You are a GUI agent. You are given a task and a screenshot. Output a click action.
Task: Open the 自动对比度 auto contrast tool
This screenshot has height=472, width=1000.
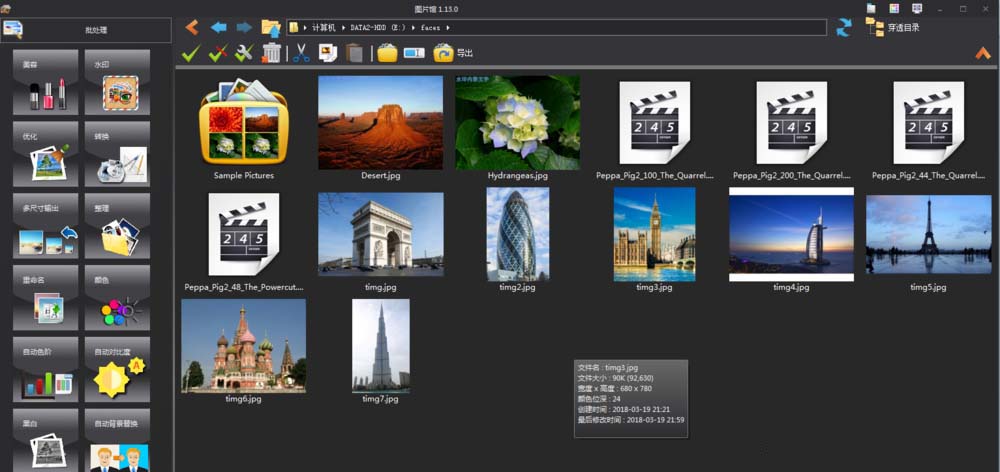tap(117, 369)
